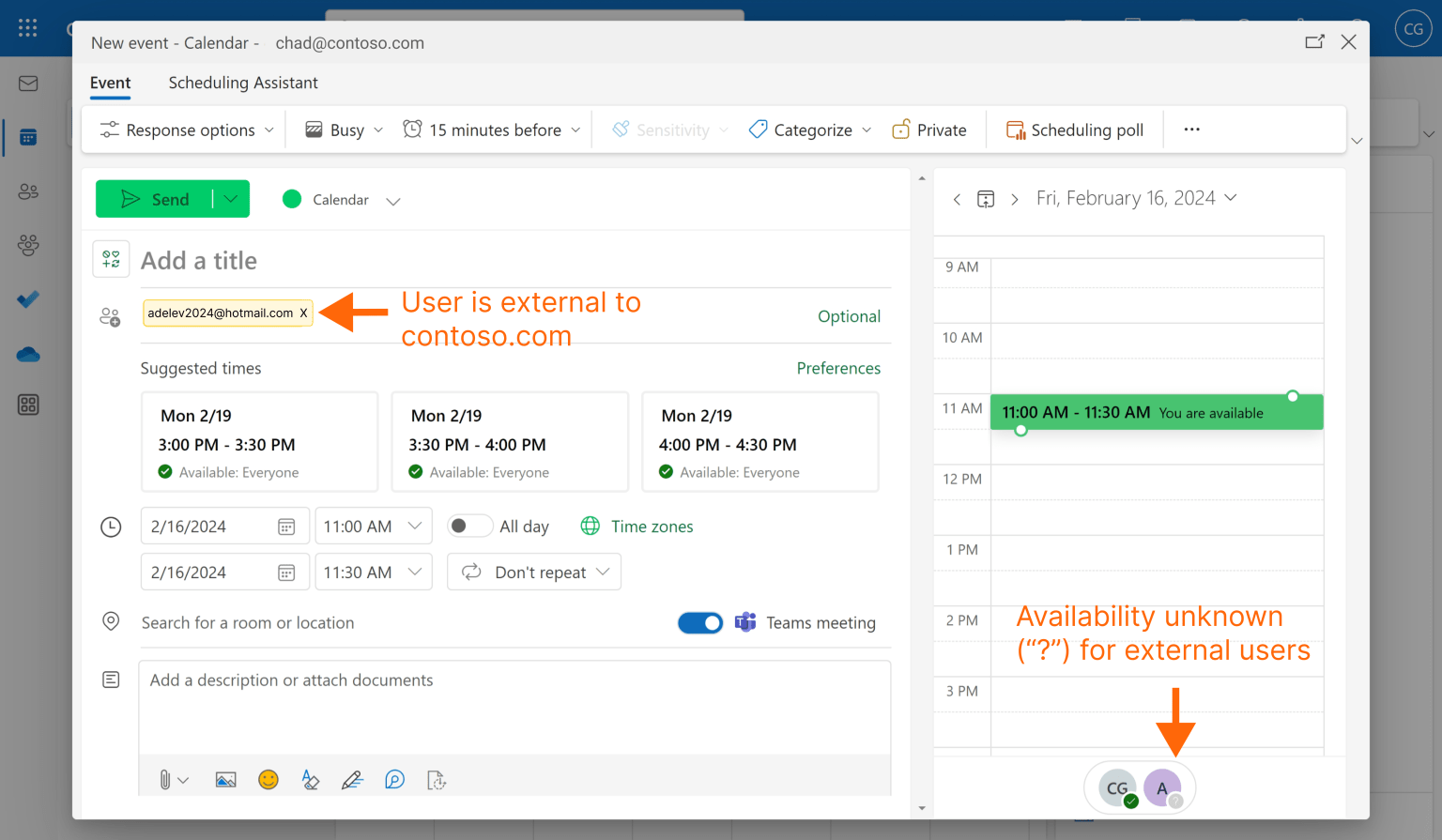Viewport: 1442px width, 840px height.
Task: Switch to the Event tab
Action: coord(111,83)
